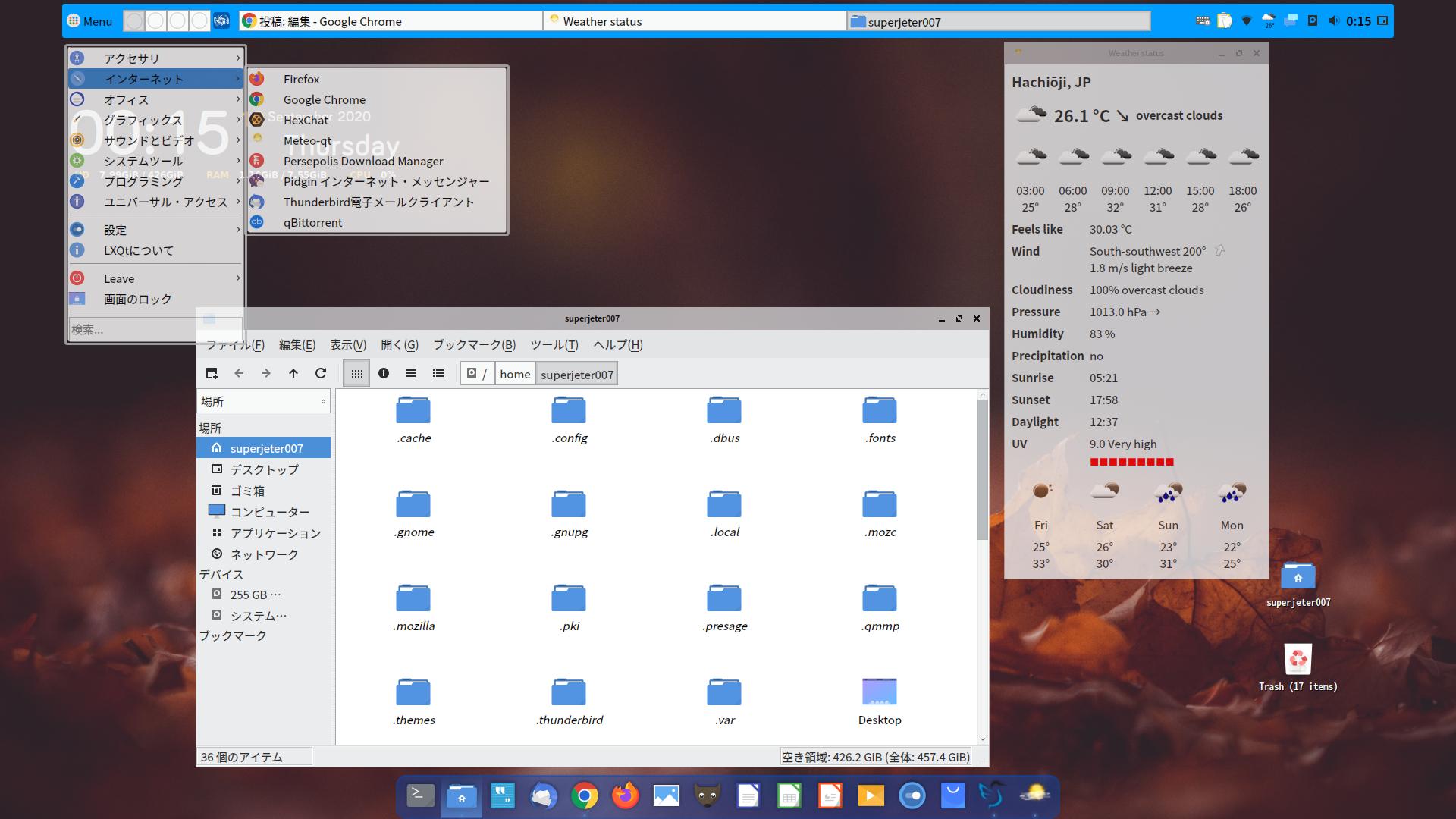Click the volume icon in system tray
Viewport: 1456px width, 819px height.
[x=1334, y=21]
